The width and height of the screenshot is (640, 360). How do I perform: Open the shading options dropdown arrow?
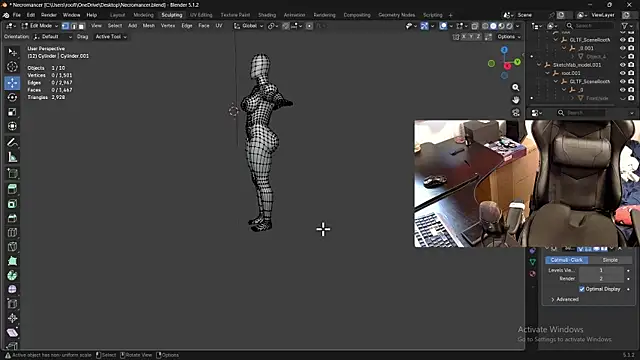pos(518,26)
